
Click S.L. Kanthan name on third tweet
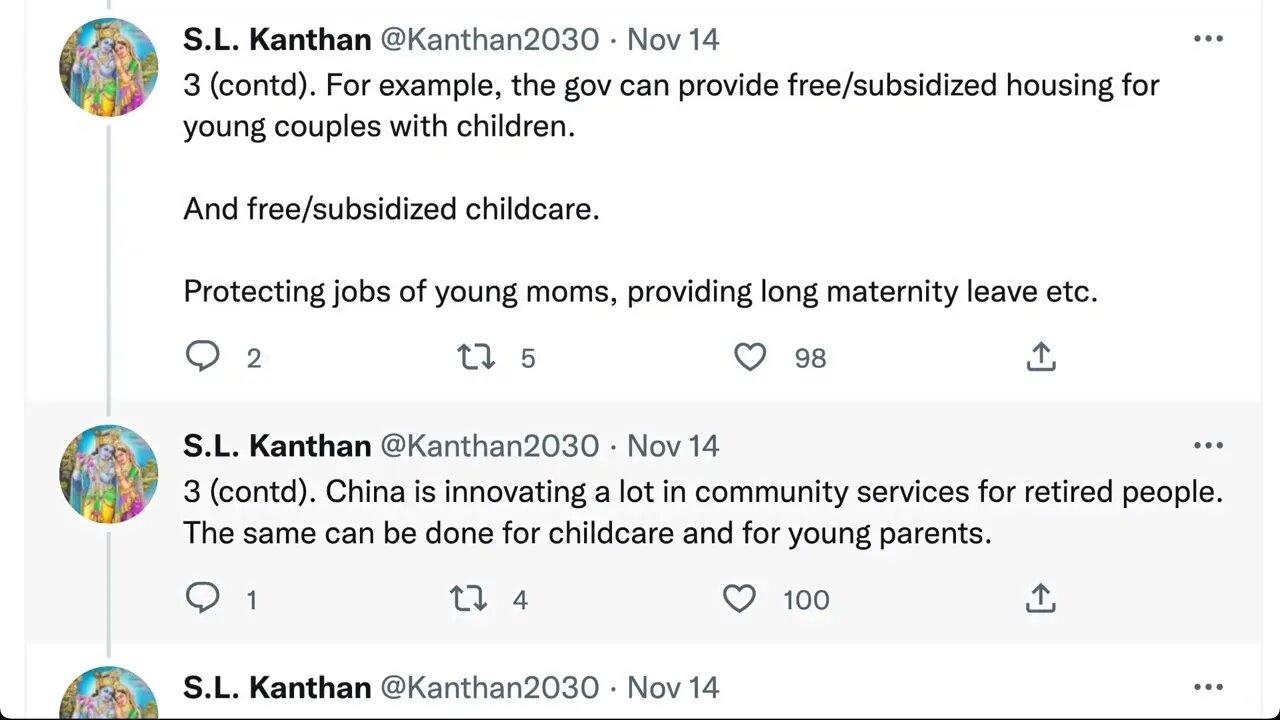click(277, 687)
